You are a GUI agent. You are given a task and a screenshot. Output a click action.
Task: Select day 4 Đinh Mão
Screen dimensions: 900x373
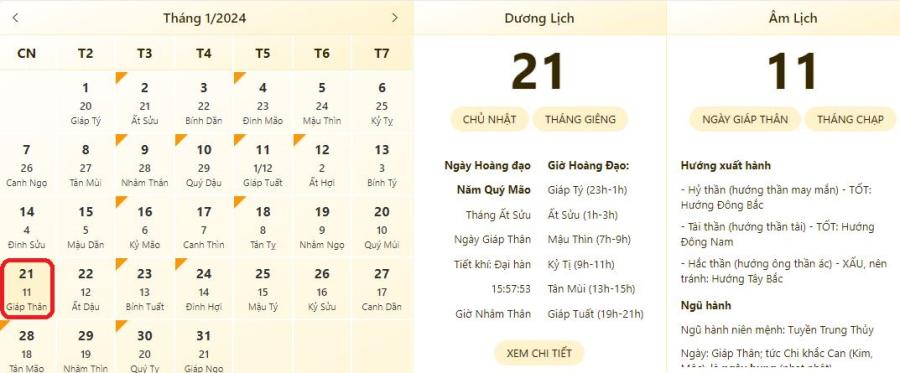[263, 103]
